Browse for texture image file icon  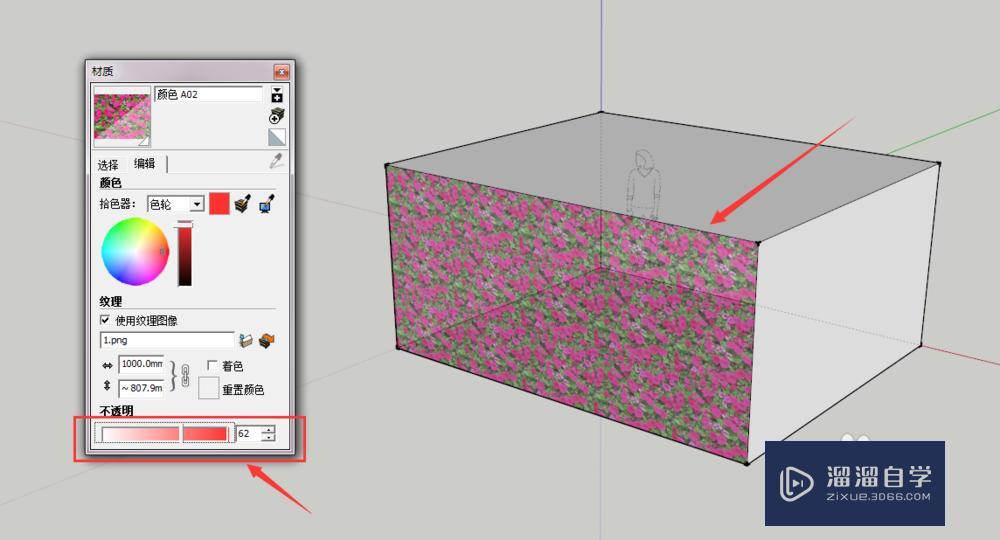click(246, 340)
